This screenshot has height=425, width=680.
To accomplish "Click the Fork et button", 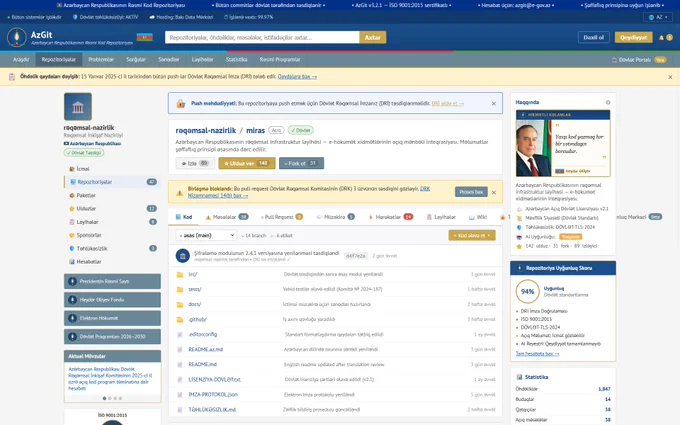I will [301, 163].
